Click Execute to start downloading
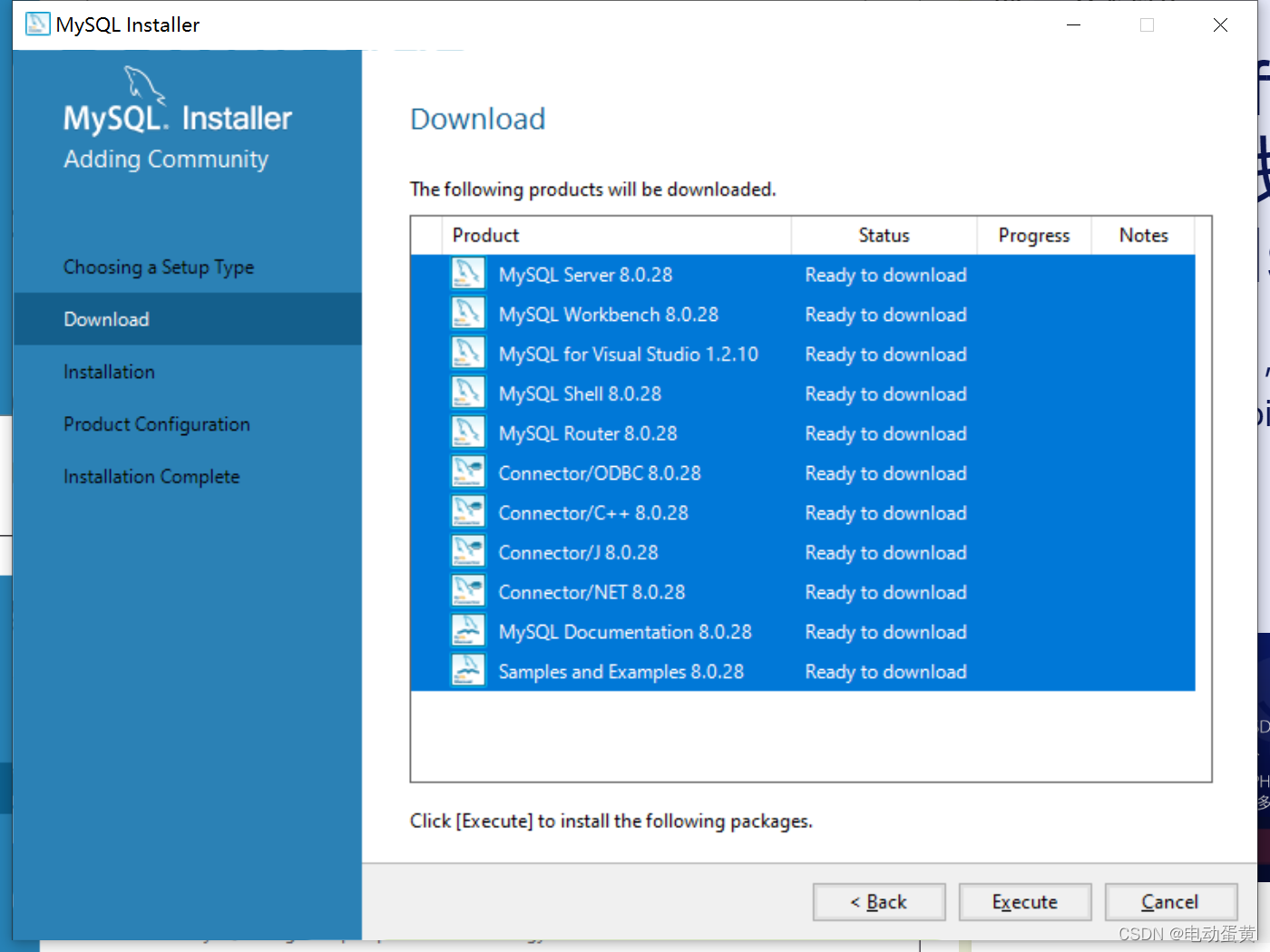Screen dimensions: 1270x952 pyautogui.click(x=1025, y=902)
